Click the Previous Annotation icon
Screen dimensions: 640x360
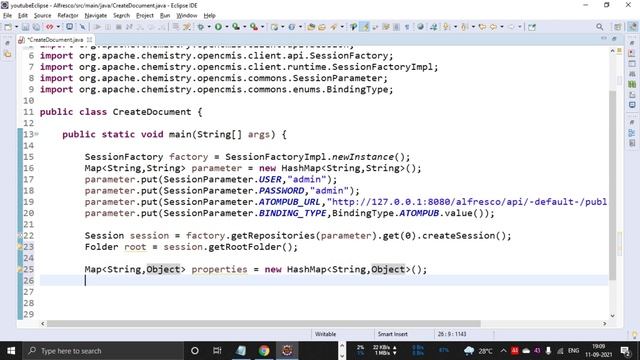tap(464, 27)
